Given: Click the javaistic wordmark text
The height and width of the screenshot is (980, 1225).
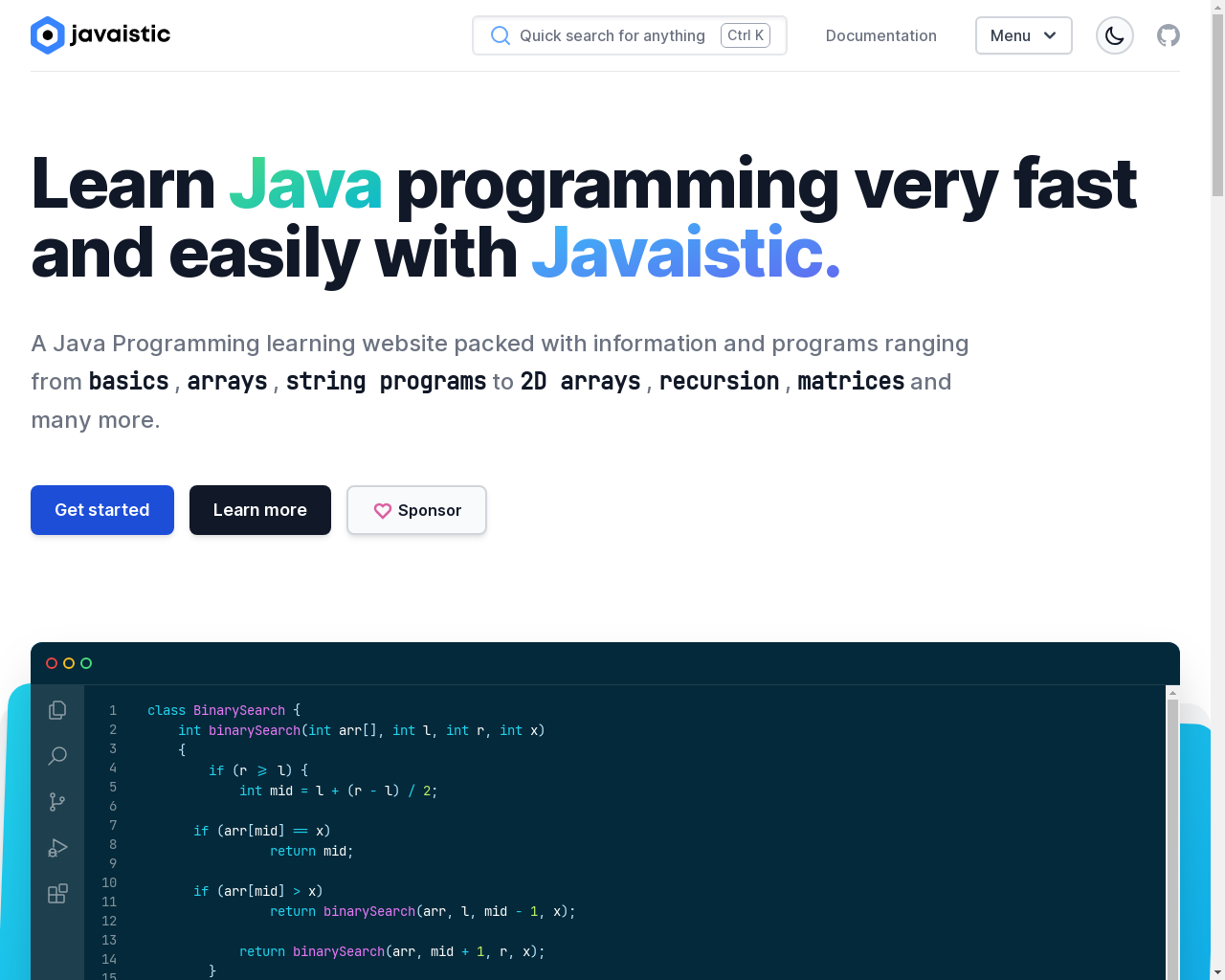Looking at the screenshot, I should 121,35.
